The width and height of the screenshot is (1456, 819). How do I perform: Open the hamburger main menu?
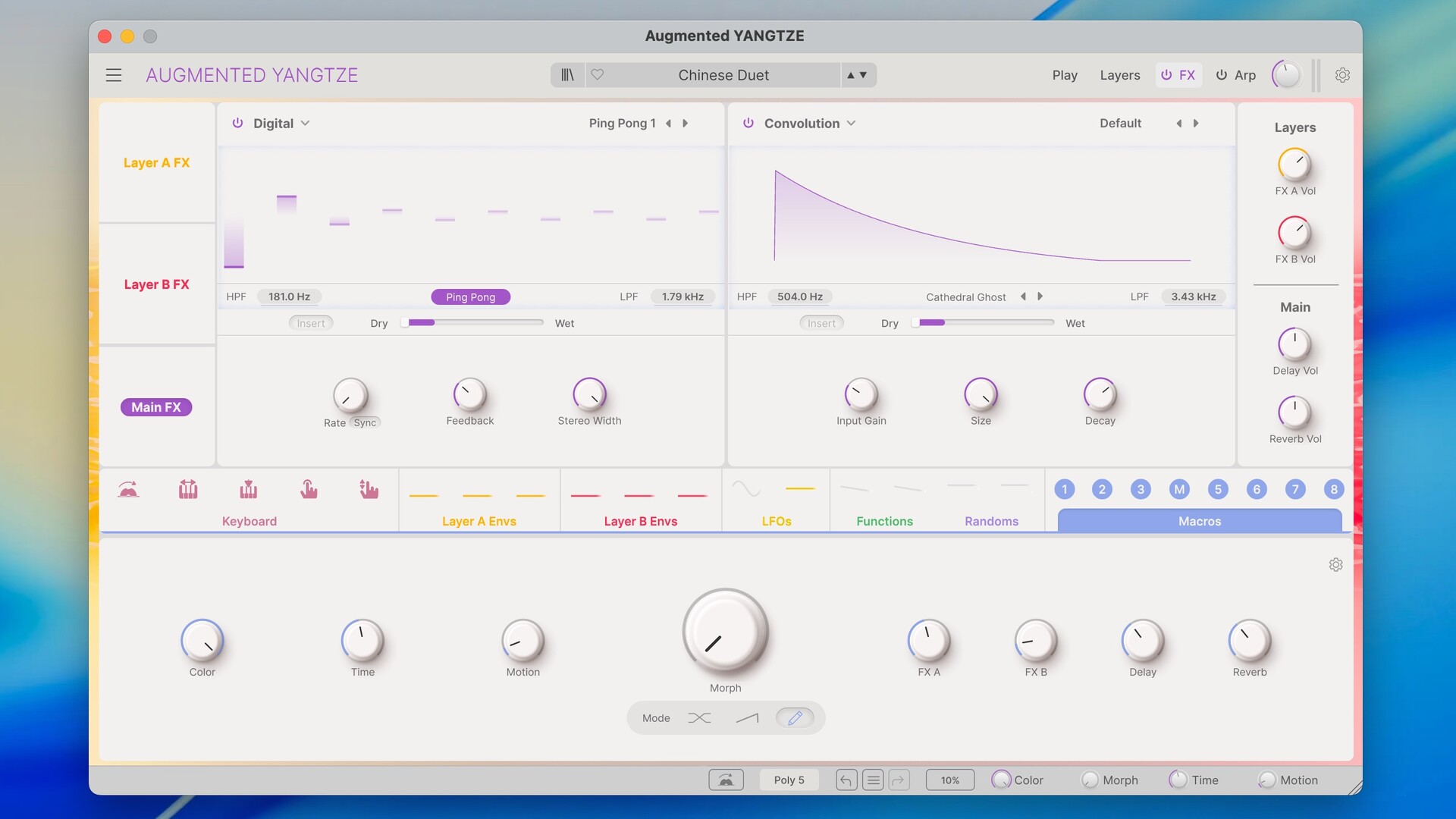(x=114, y=75)
